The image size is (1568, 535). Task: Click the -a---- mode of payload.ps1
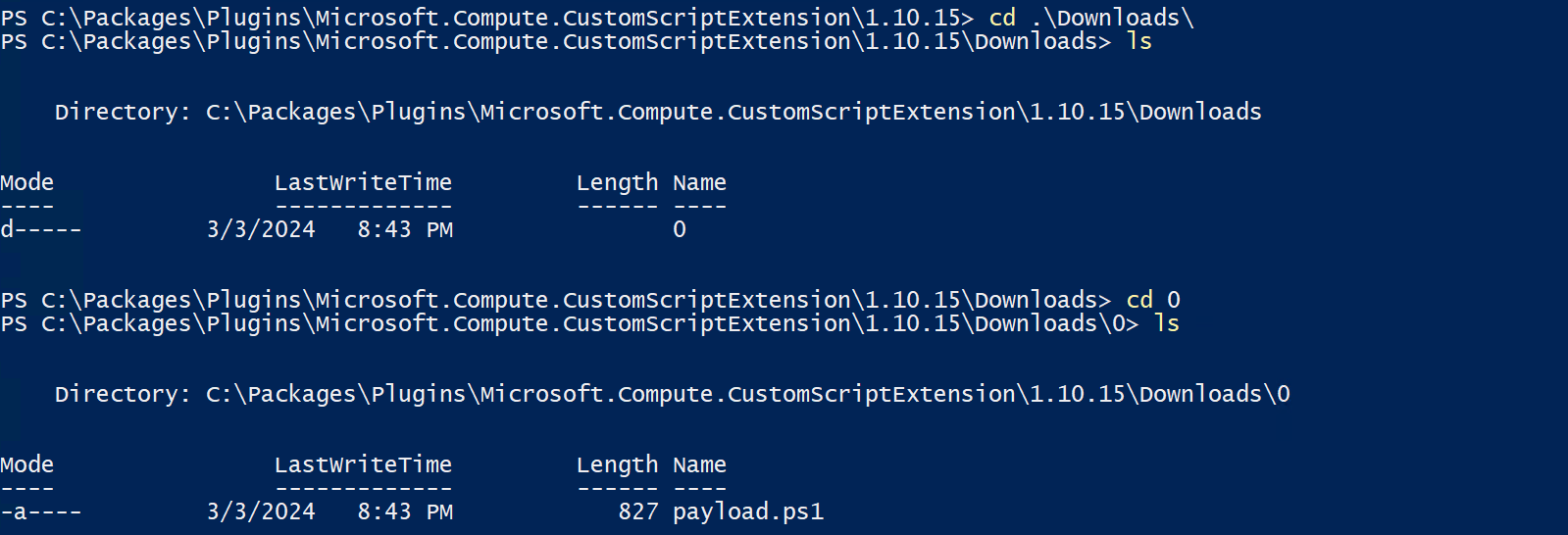40,511
